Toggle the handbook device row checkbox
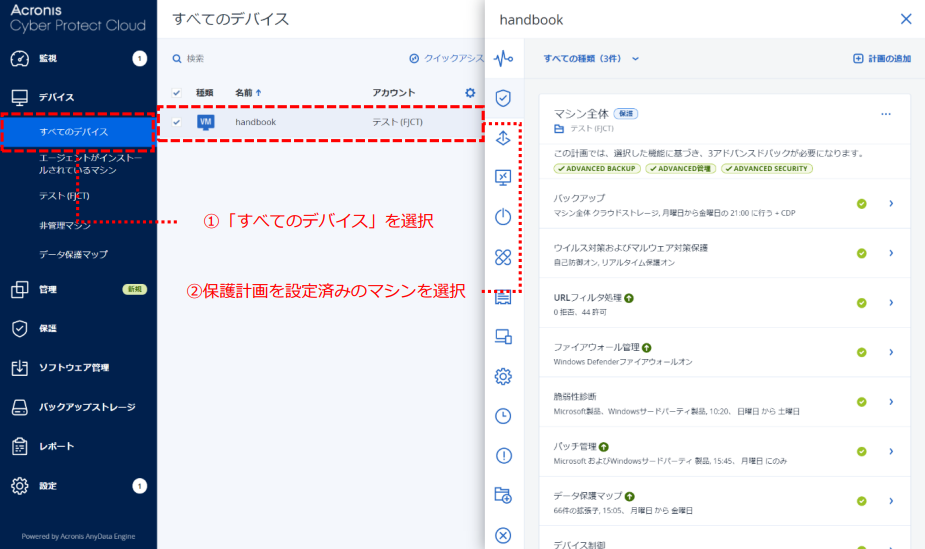The width and height of the screenshot is (925, 549). [177, 122]
